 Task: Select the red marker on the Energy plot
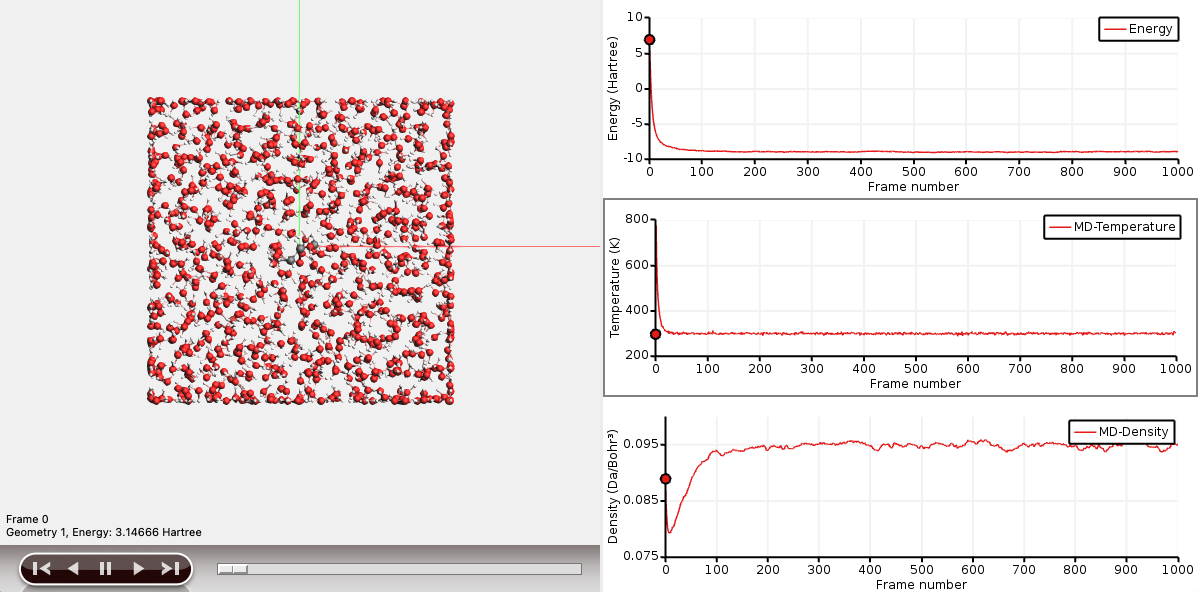pos(651,41)
